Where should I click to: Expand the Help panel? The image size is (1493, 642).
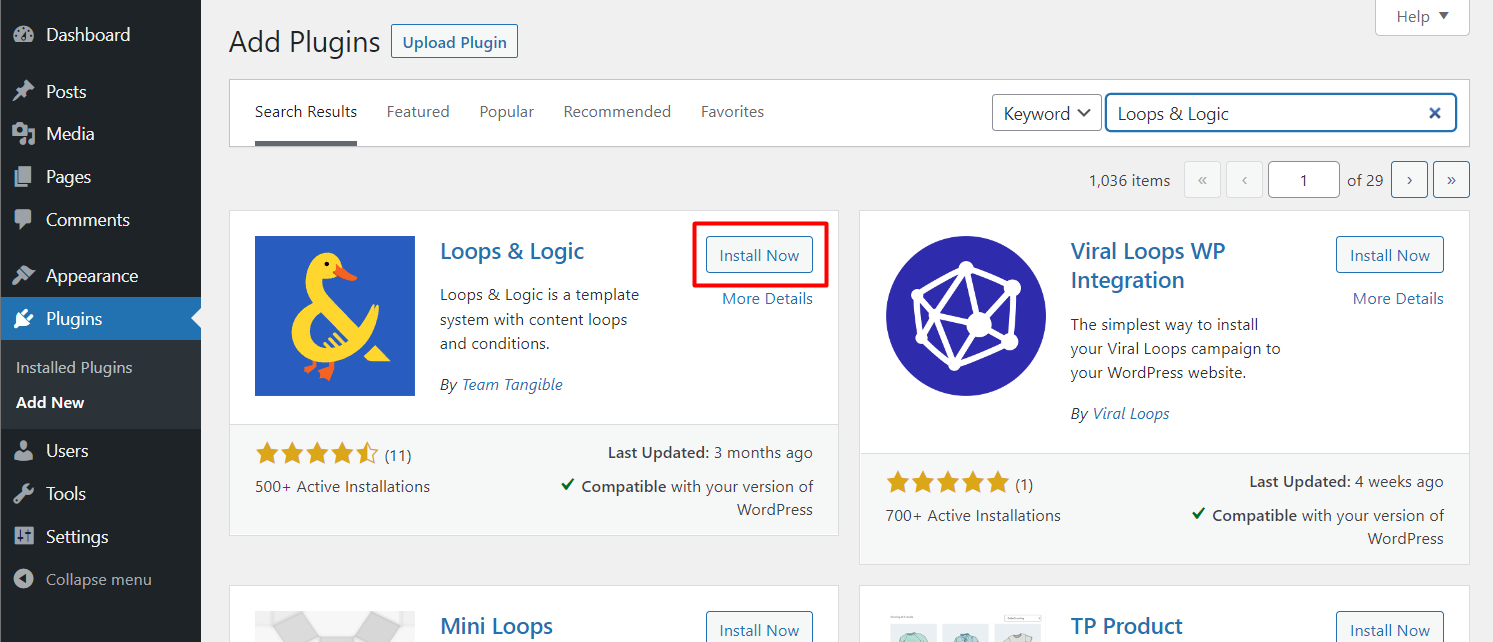(x=1422, y=17)
